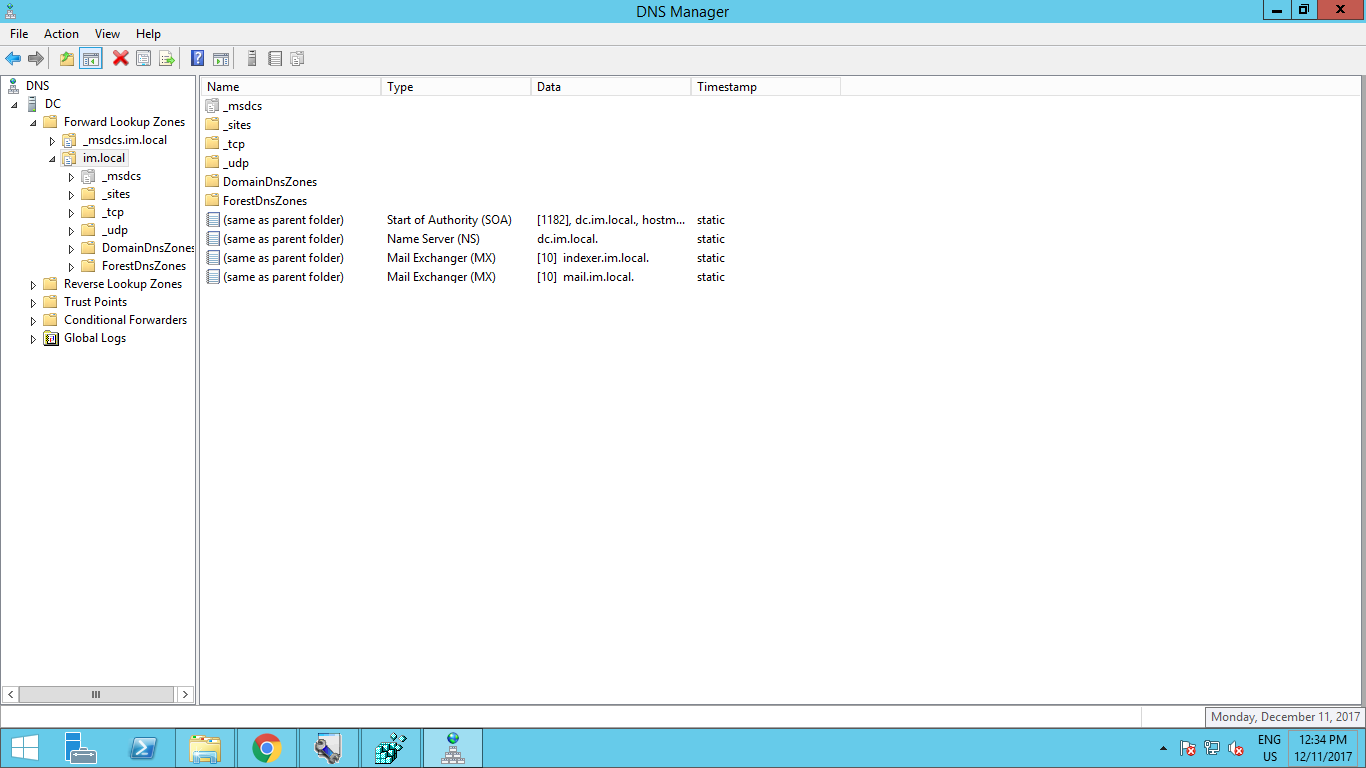Collapse the im.local zone node
This screenshot has height=768, width=1366.
(52, 158)
